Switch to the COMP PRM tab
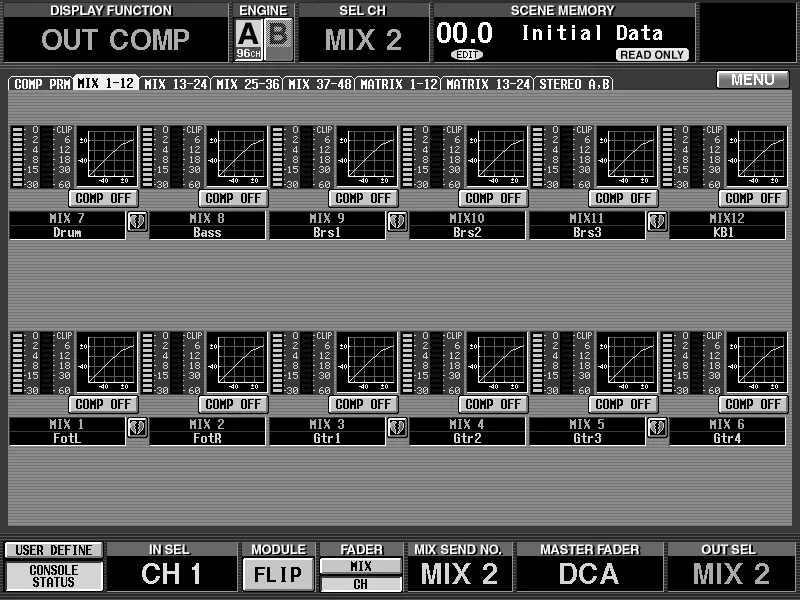 click(x=41, y=84)
